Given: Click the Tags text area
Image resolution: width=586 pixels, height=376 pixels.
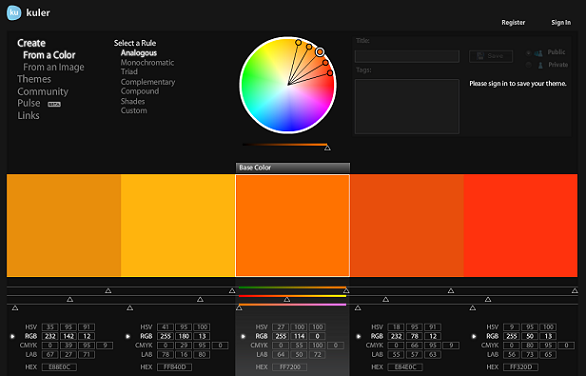Looking at the screenshot, I should (407, 106).
